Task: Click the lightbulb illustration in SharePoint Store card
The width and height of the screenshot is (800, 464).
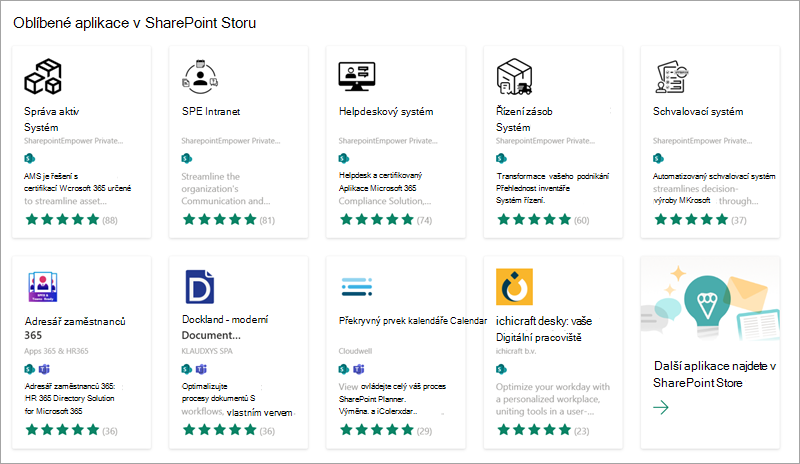Action: (707, 306)
